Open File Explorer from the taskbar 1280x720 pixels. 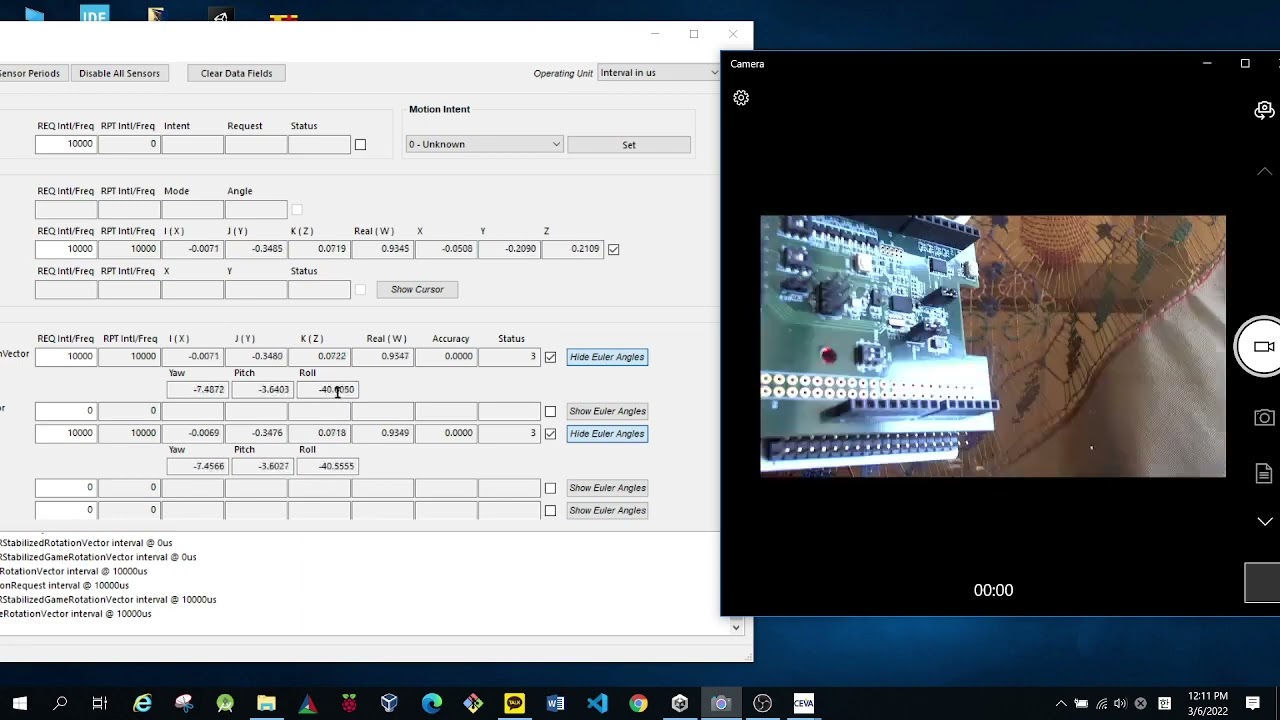(266, 703)
